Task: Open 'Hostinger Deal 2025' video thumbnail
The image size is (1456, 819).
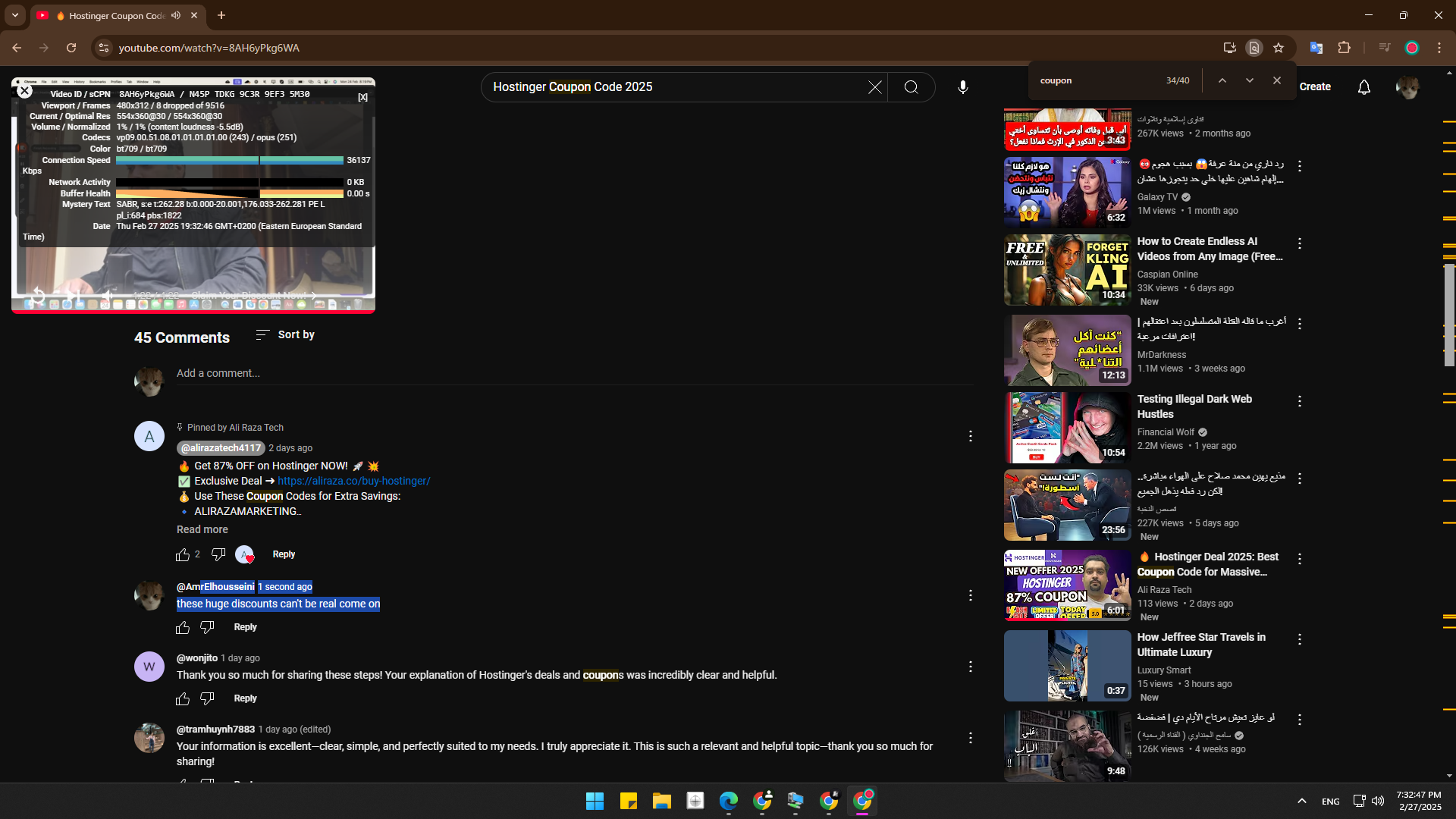Action: coord(1067,585)
